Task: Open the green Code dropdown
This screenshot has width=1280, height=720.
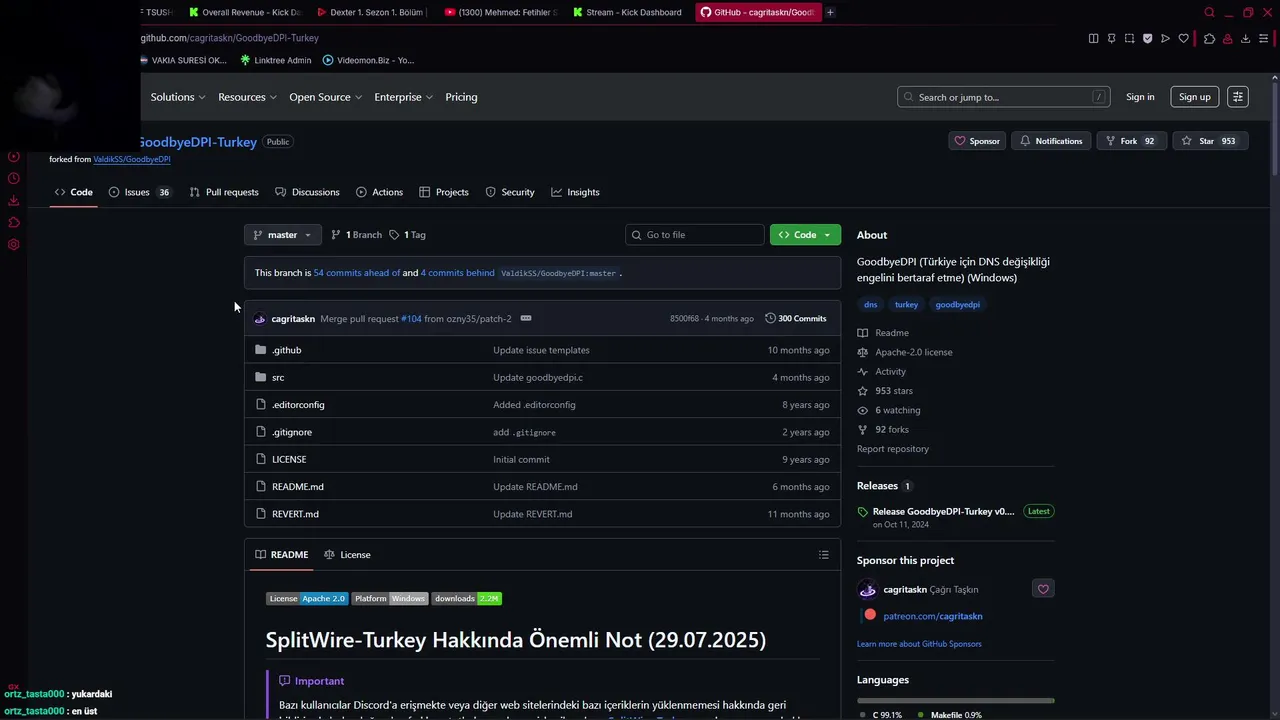Action: (x=805, y=235)
